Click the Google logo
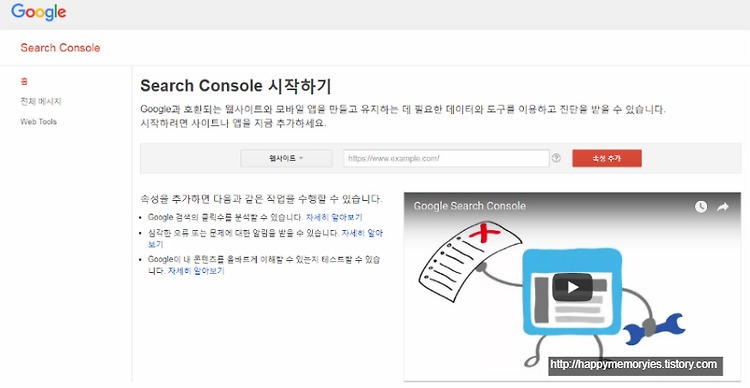Screen dimensions: 750x388 coord(39,11)
